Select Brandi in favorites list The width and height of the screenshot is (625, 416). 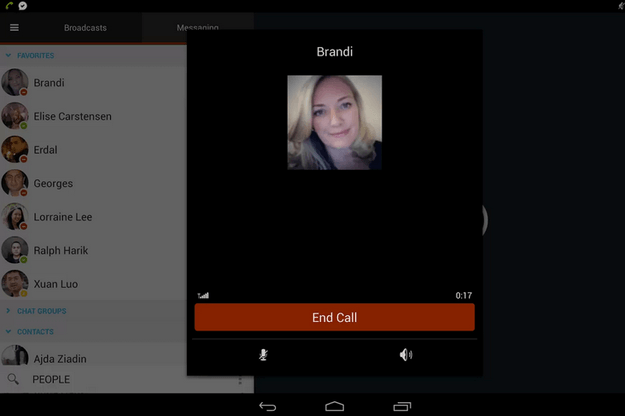point(93,82)
